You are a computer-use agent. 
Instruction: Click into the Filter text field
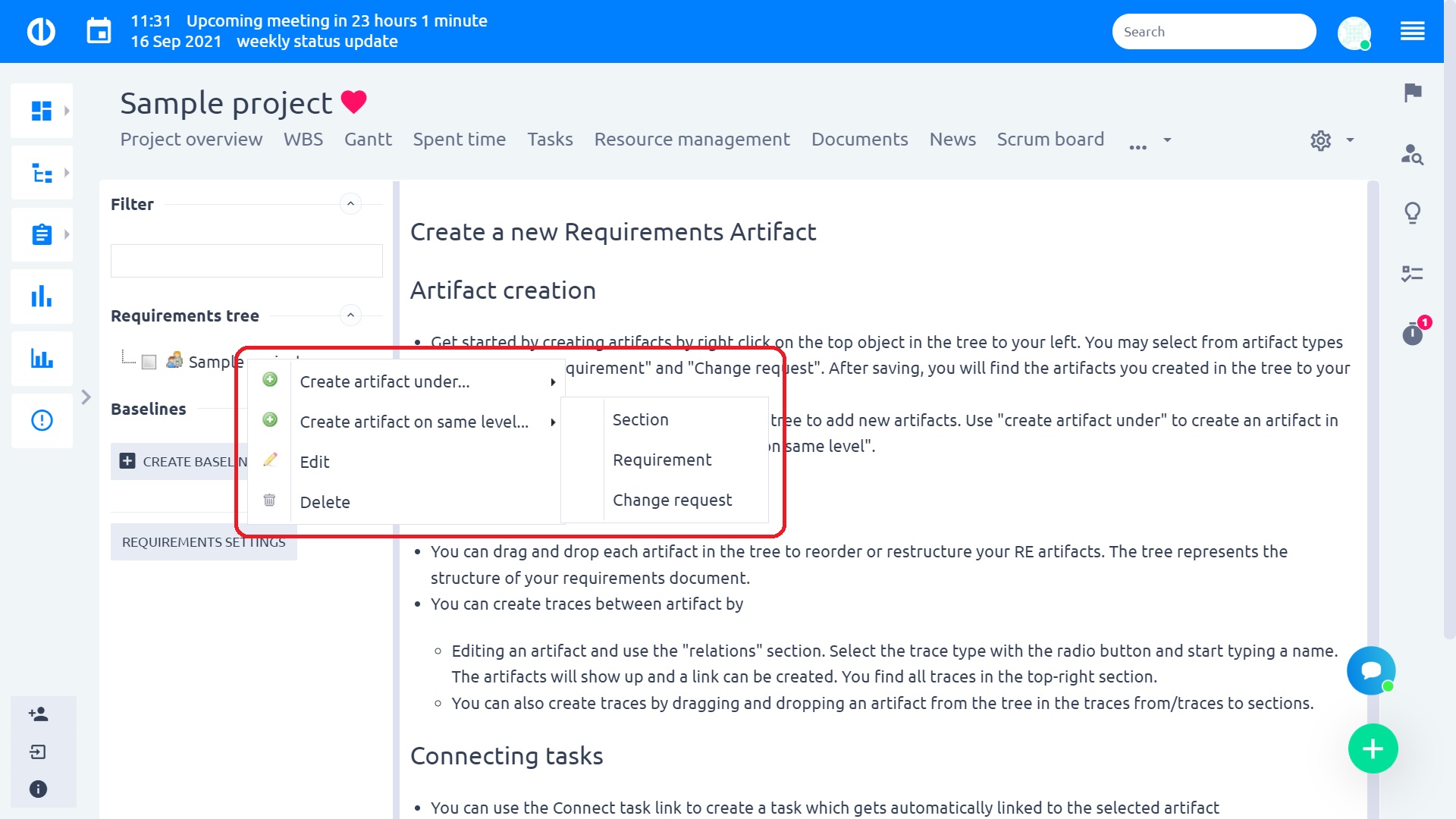[246, 261]
